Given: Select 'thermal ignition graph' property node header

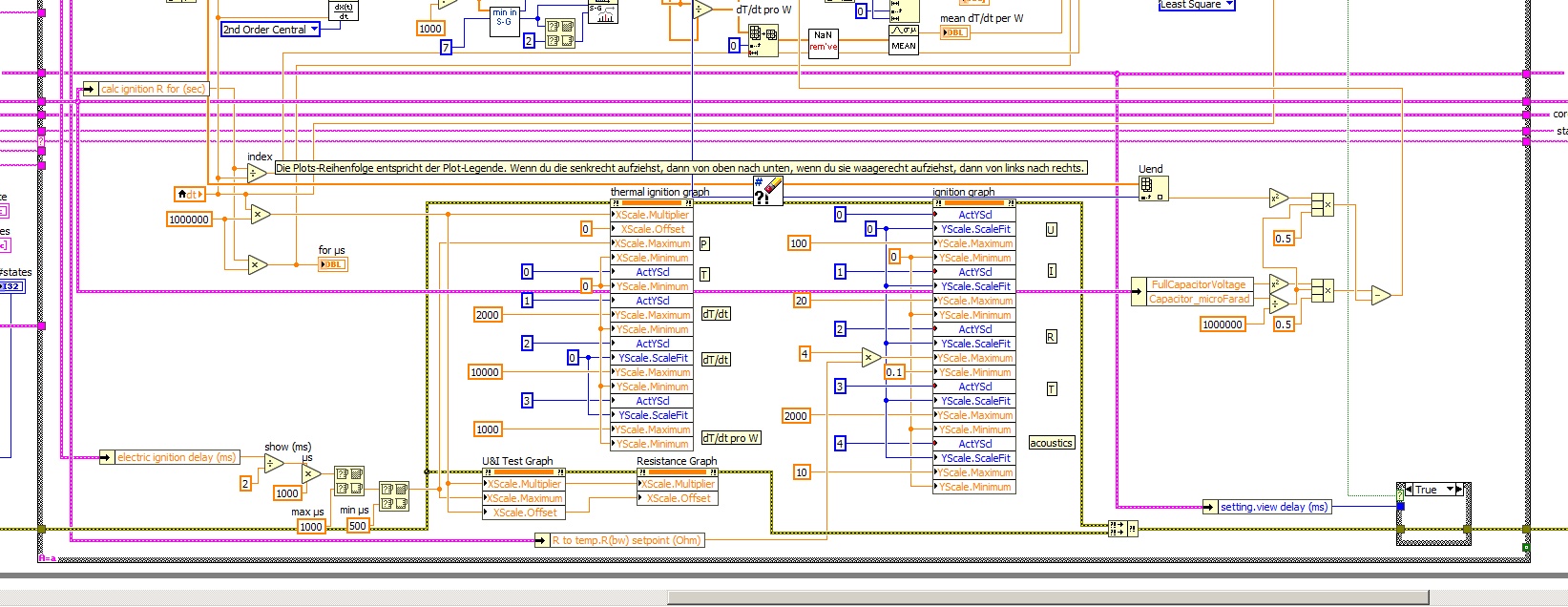Looking at the screenshot, I should (x=653, y=202).
